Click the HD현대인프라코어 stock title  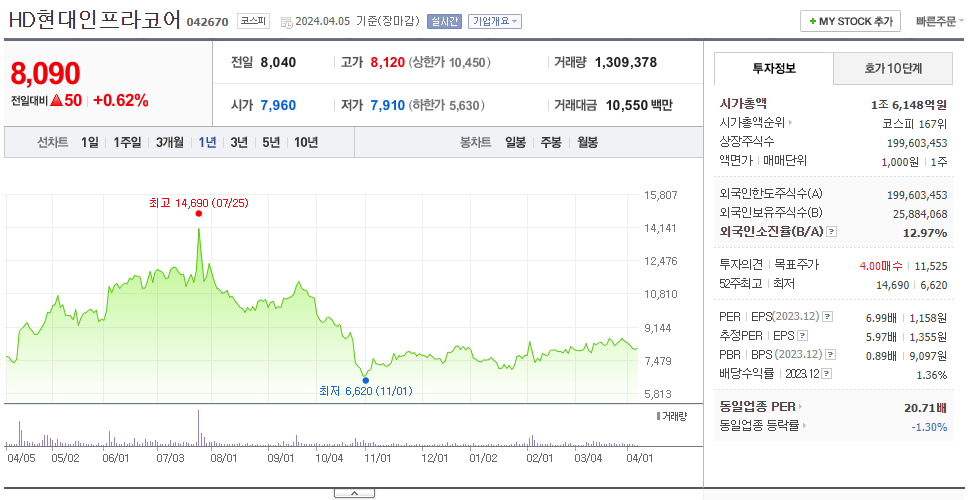click(x=95, y=20)
